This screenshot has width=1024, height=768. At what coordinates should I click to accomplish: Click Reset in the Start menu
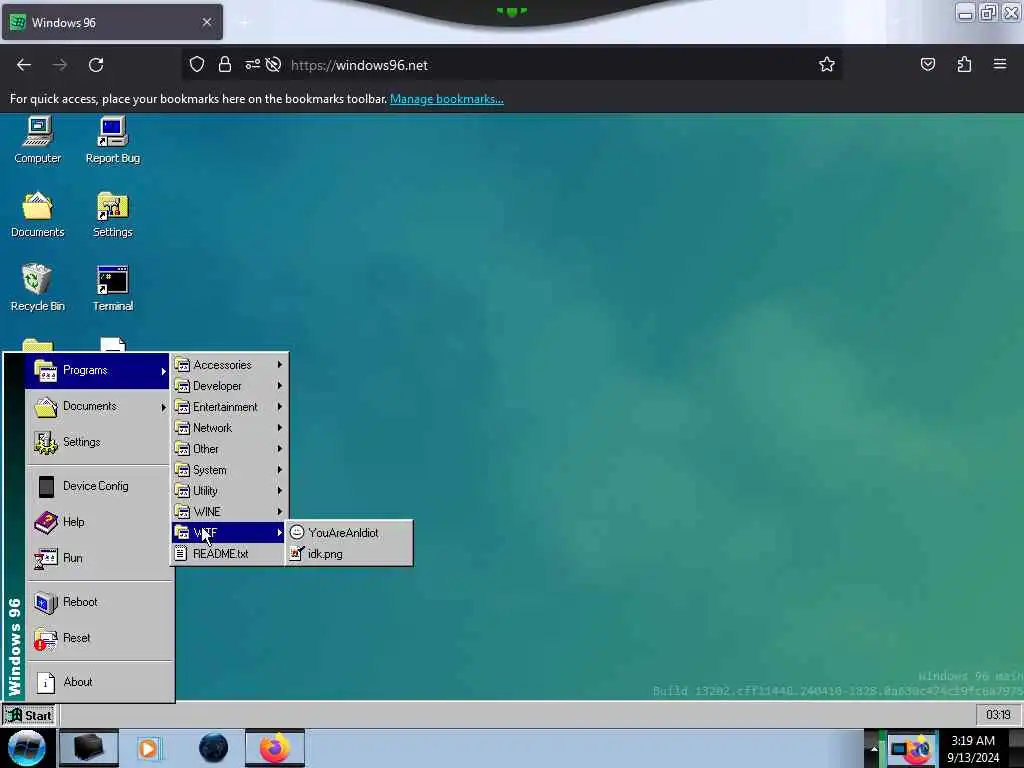pyautogui.click(x=97, y=638)
